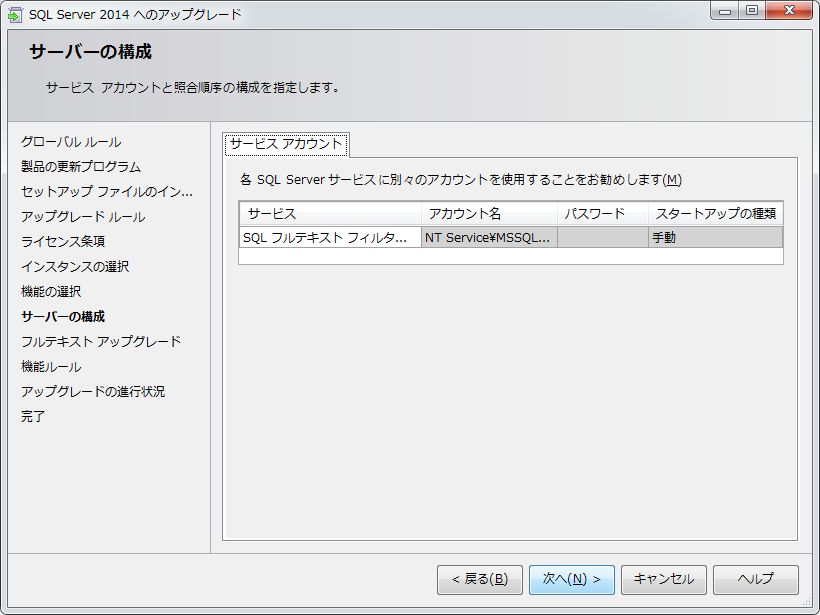
Task: Click the SQL Server setup title bar icon
Action: coord(15,14)
